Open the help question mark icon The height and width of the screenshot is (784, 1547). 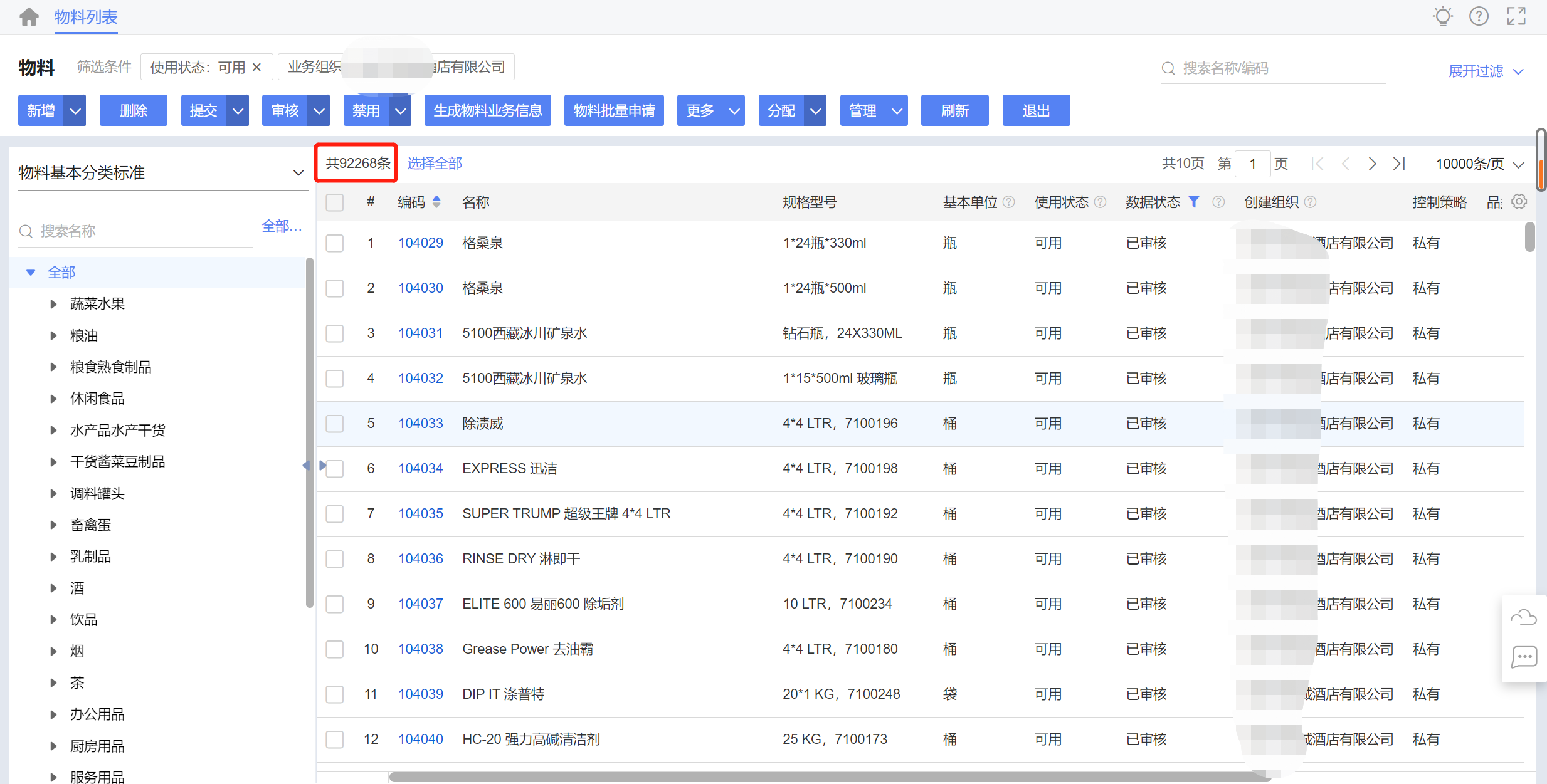[x=1479, y=16]
